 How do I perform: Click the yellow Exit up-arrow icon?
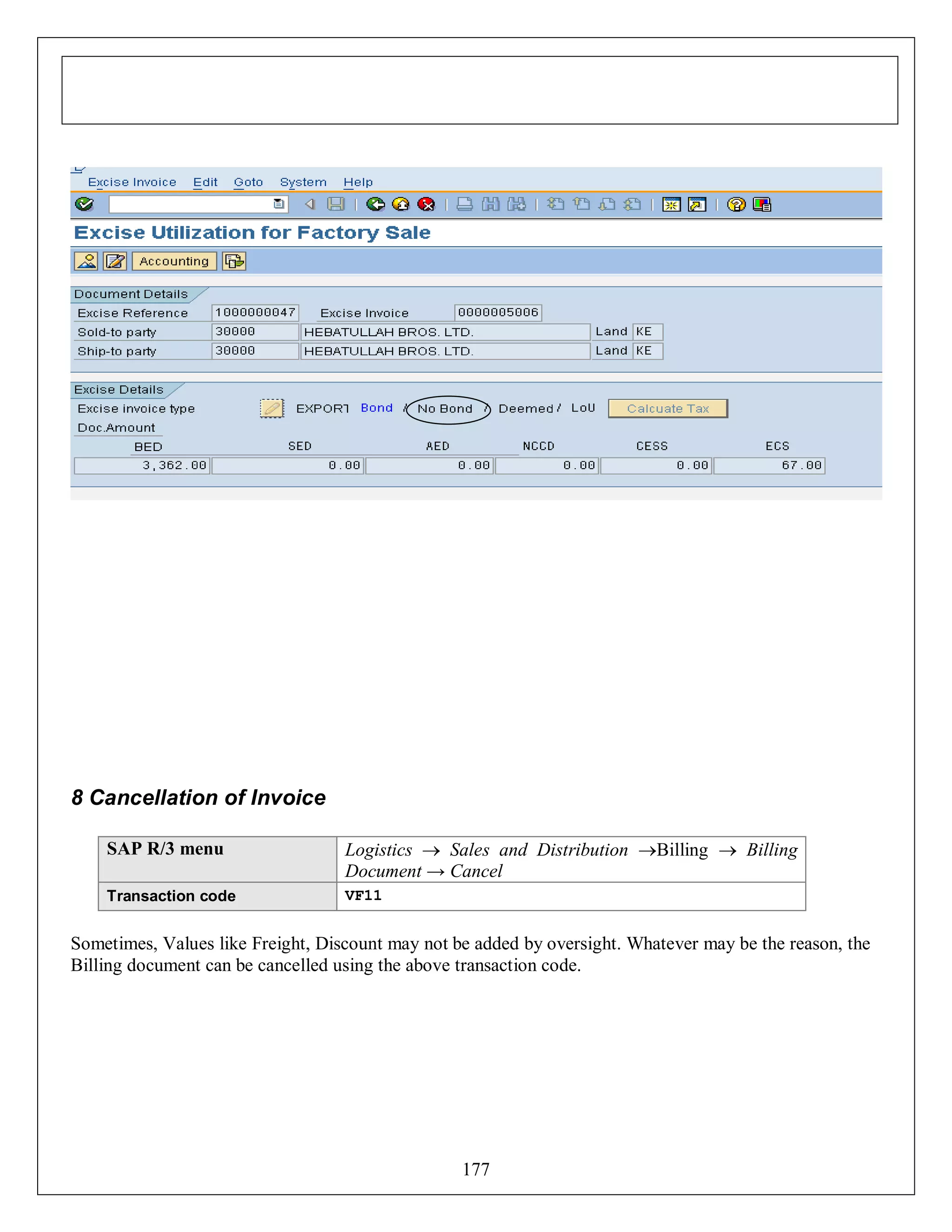click(400, 204)
